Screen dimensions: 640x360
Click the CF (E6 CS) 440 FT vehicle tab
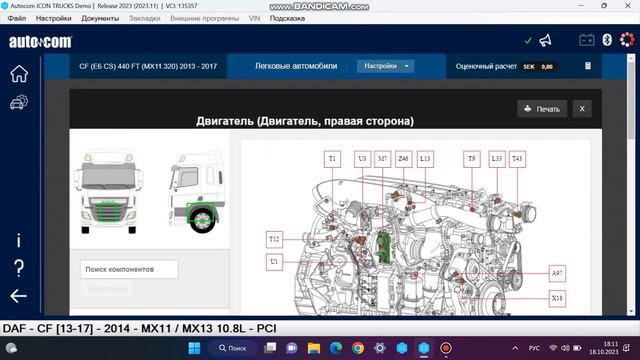click(x=148, y=66)
